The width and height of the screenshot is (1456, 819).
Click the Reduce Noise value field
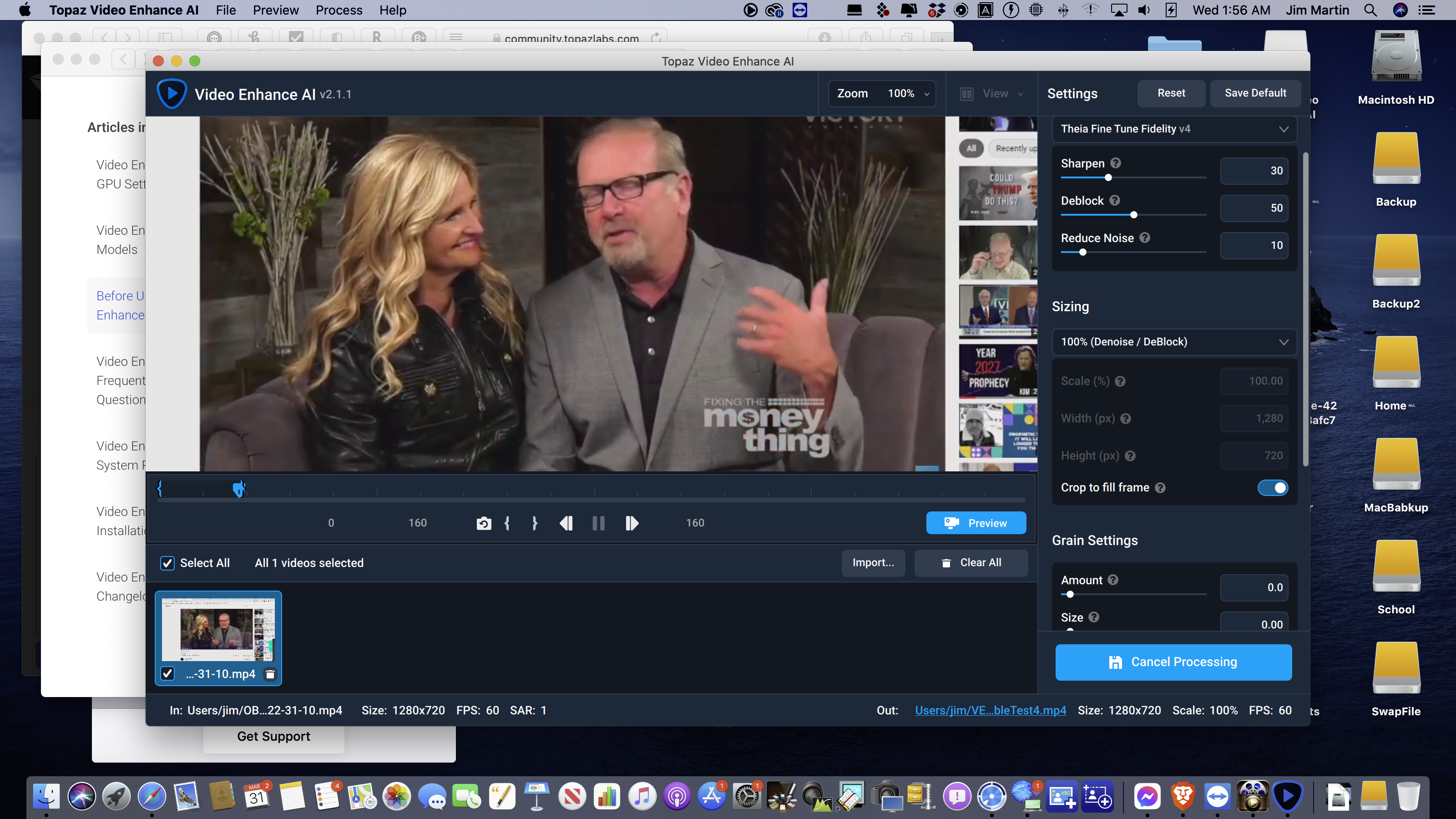point(1254,245)
